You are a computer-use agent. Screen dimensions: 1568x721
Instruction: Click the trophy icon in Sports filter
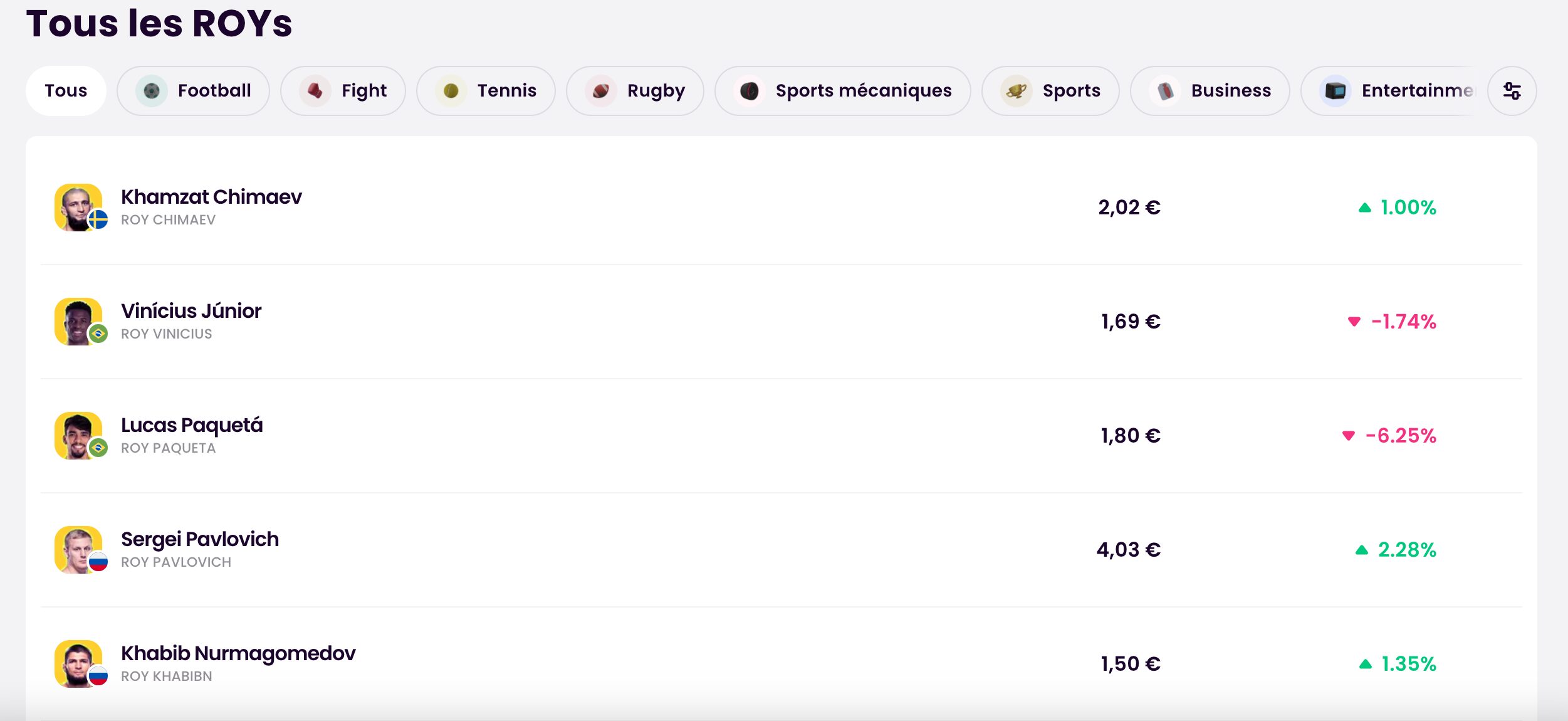pos(1016,91)
